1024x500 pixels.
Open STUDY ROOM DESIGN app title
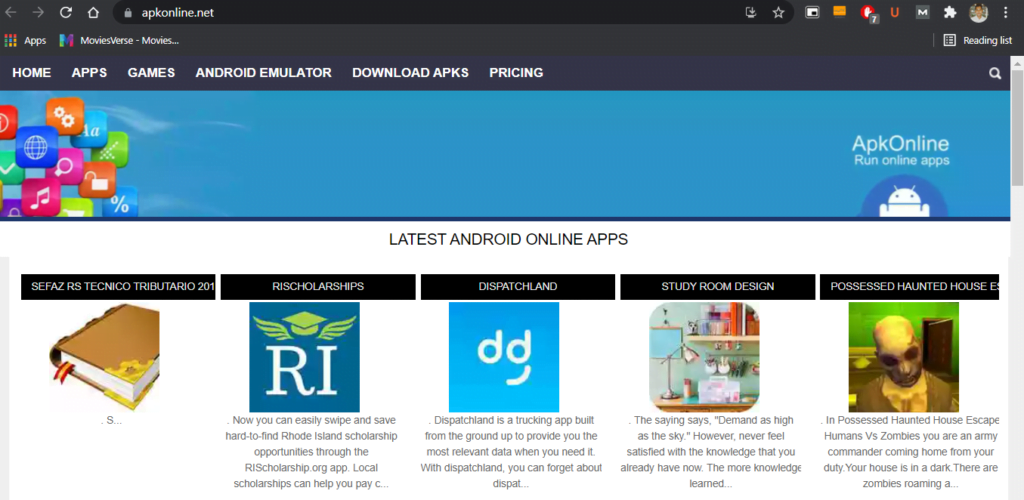coord(718,287)
